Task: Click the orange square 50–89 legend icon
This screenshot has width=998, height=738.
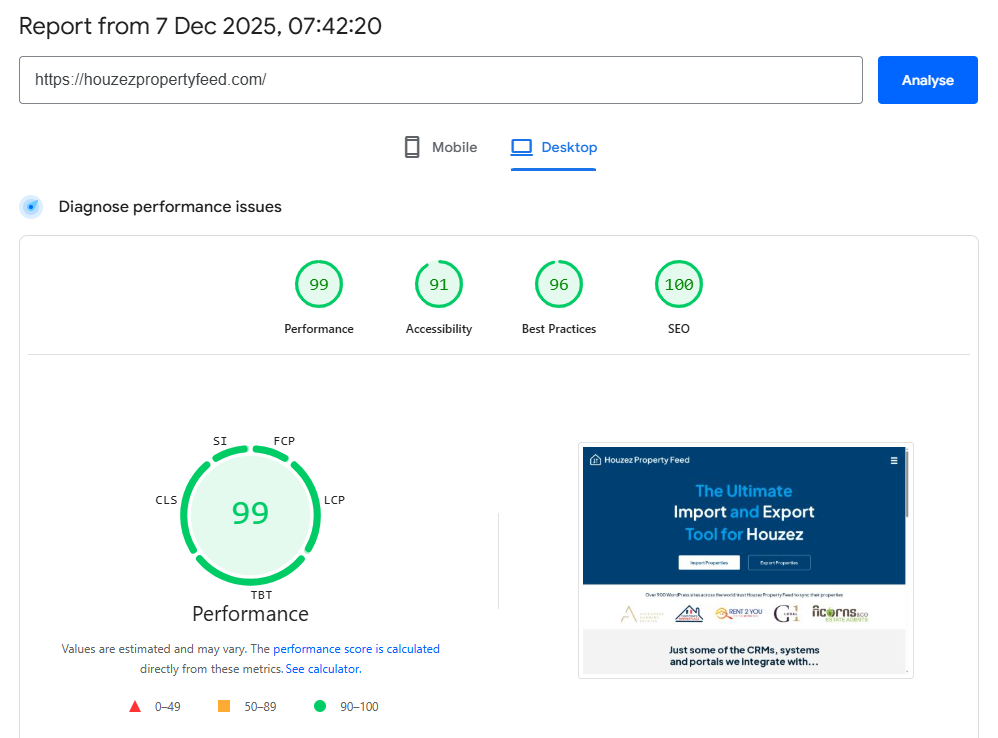Action: click(x=224, y=707)
